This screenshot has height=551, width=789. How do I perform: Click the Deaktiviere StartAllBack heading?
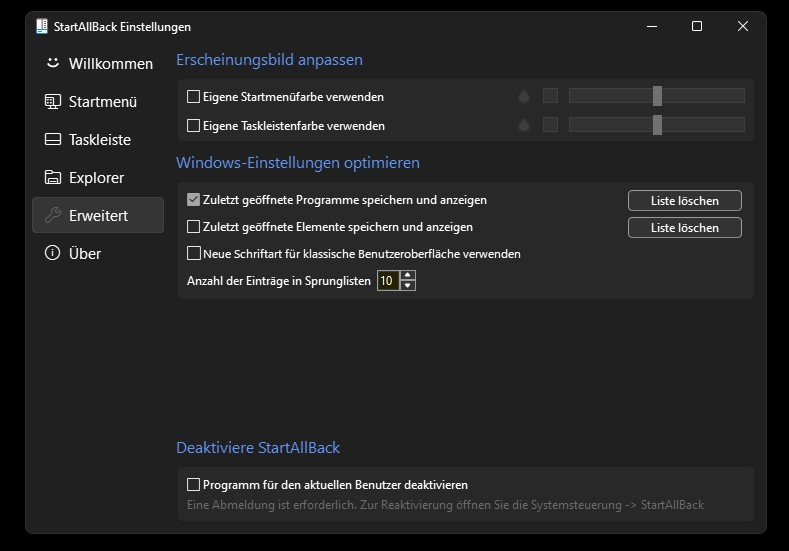pyautogui.click(x=258, y=447)
